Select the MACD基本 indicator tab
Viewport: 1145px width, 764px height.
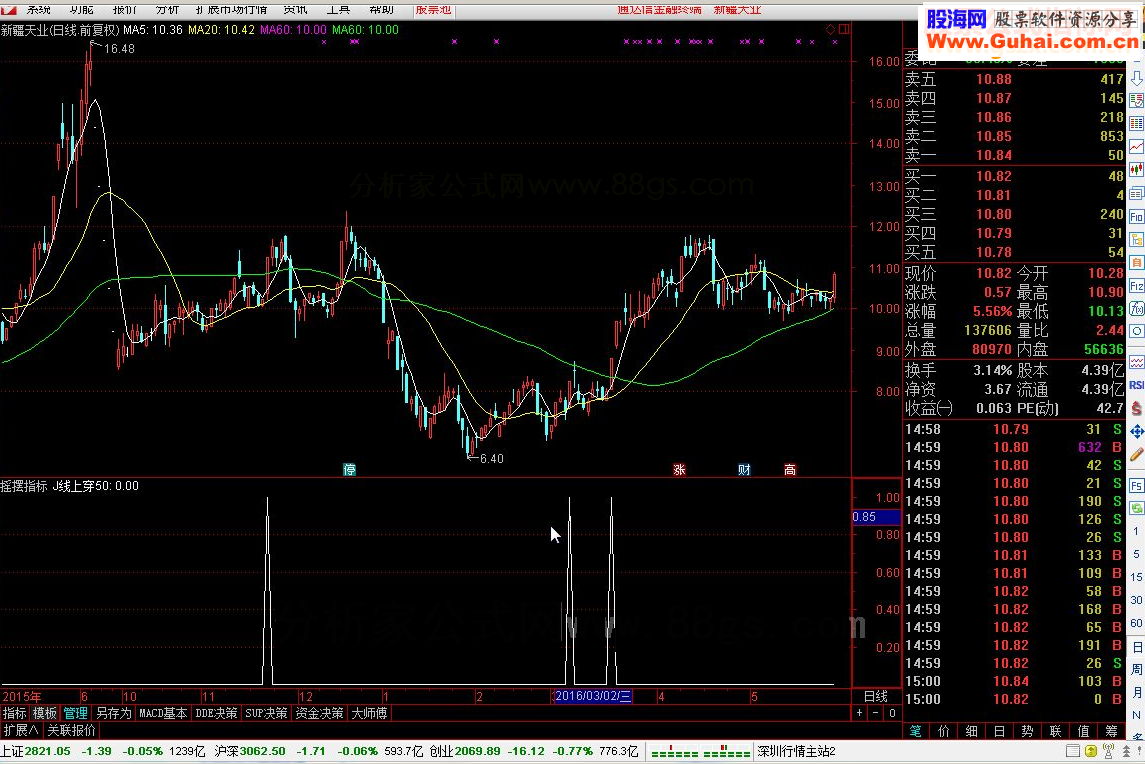[x=164, y=713]
